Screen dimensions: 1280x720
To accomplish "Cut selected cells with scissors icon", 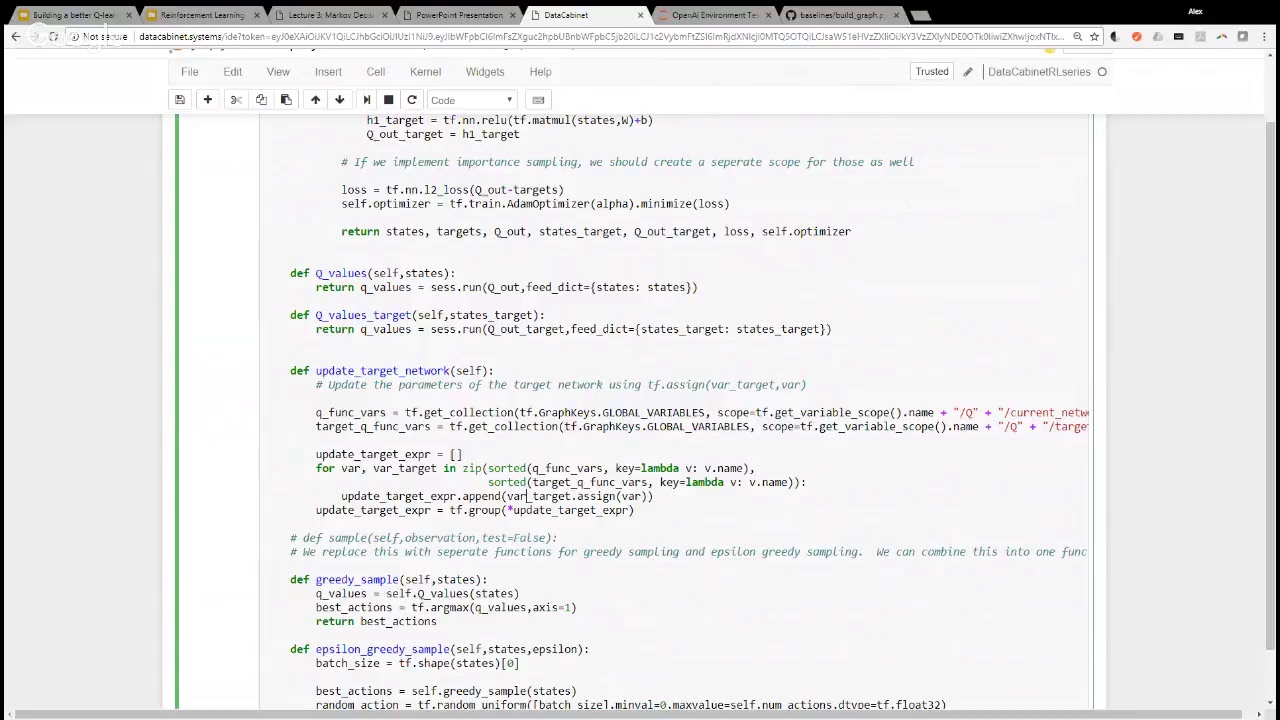I will pyautogui.click(x=236, y=100).
